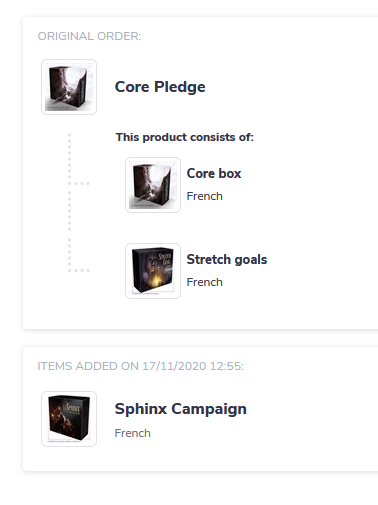Viewport: 378px width, 505px height.
Task: Open the Core Pledge box image
Action: pyautogui.click(x=69, y=87)
